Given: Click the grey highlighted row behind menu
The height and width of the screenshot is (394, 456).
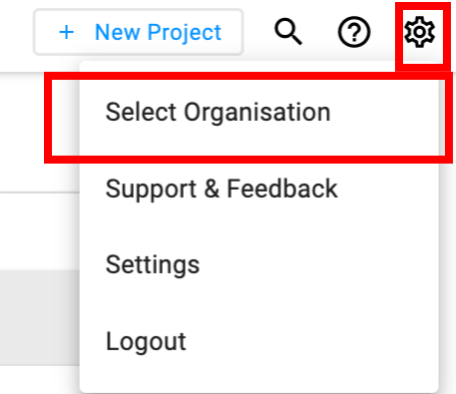Looking at the screenshot, I should coord(39,318).
